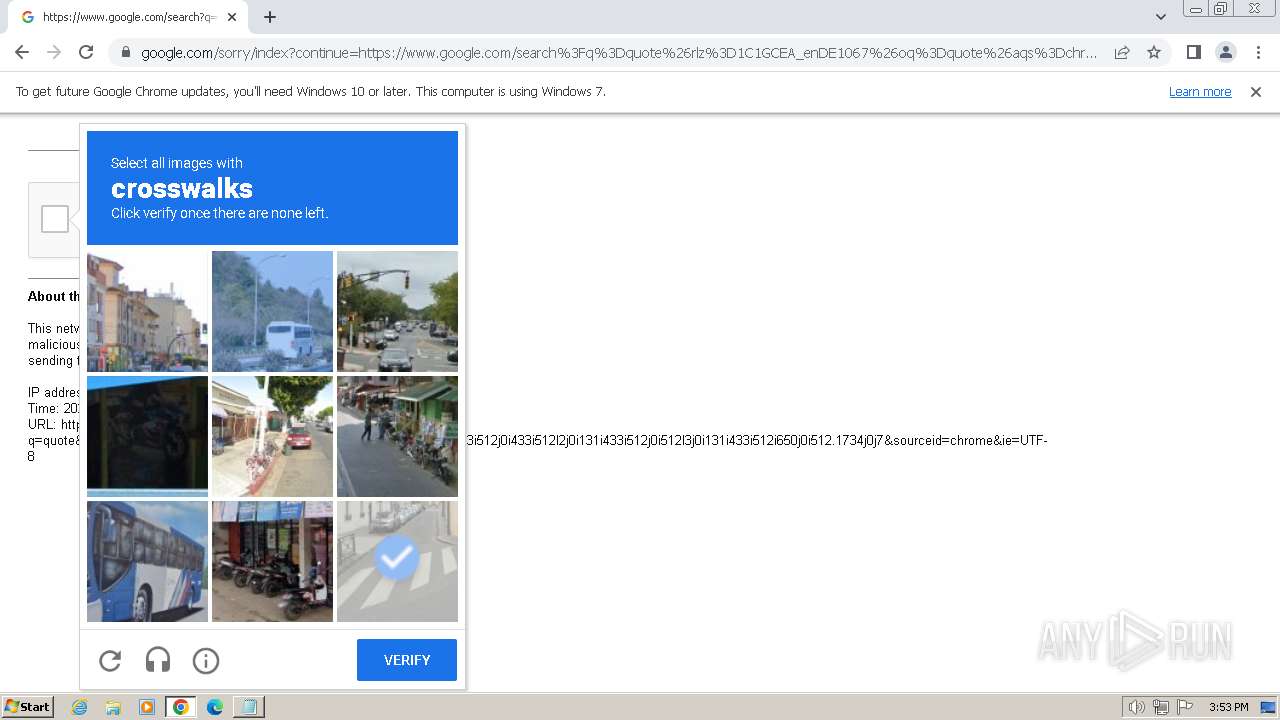Restore down the Chrome window
This screenshot has width=1280, height=720.
point(1221,9)
